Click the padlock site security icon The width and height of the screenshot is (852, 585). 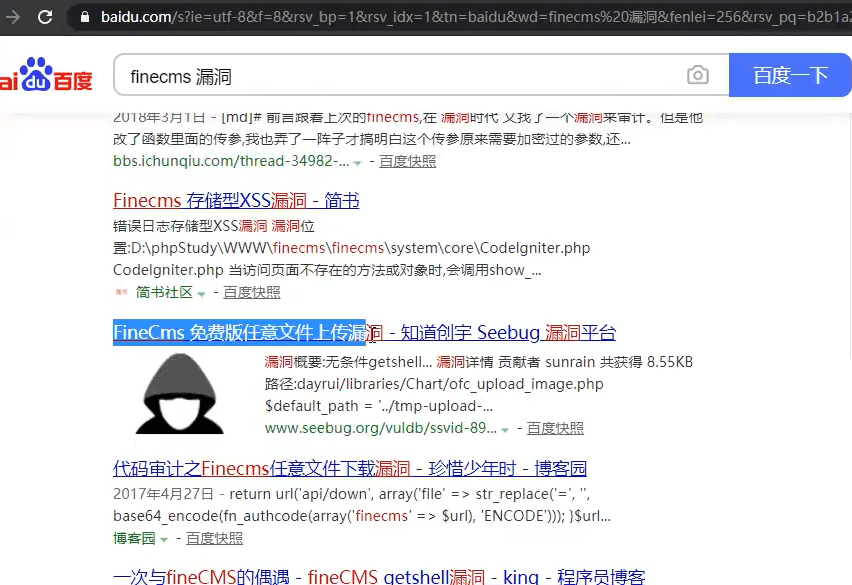point(85,17)
